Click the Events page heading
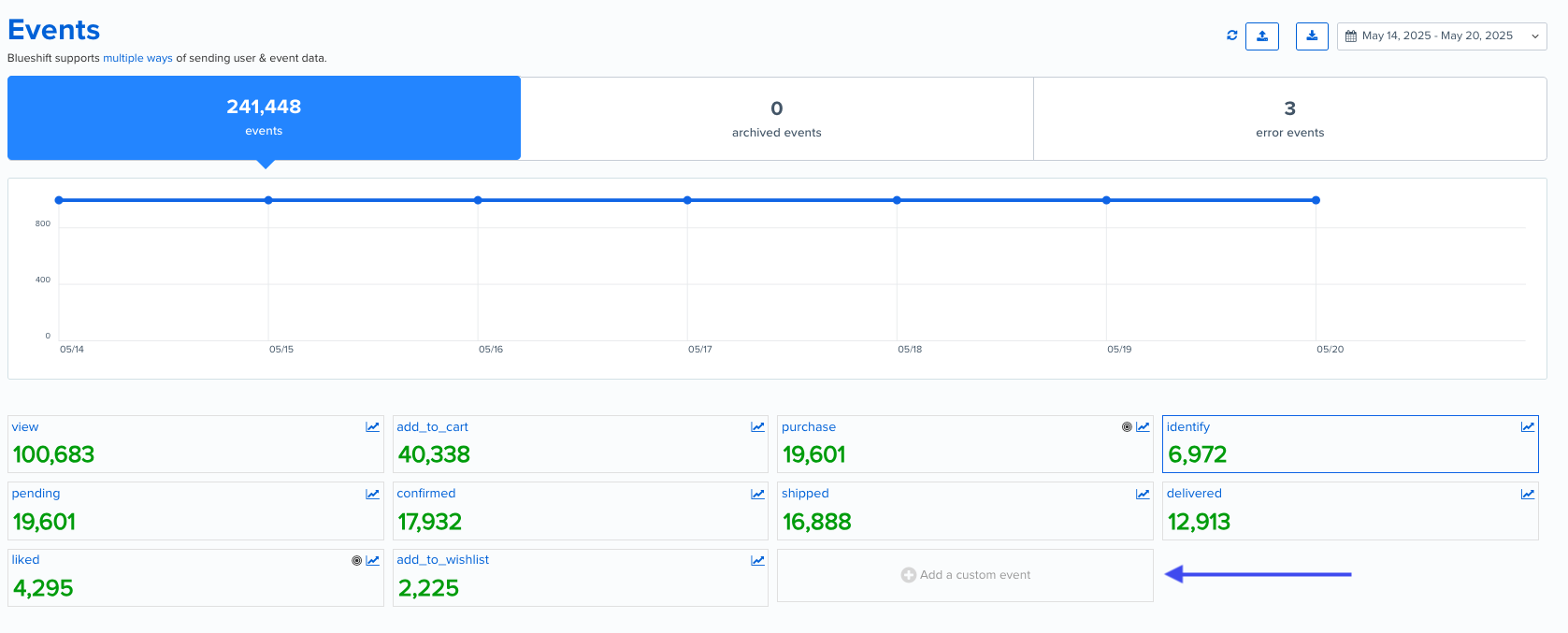 [53, 30]
